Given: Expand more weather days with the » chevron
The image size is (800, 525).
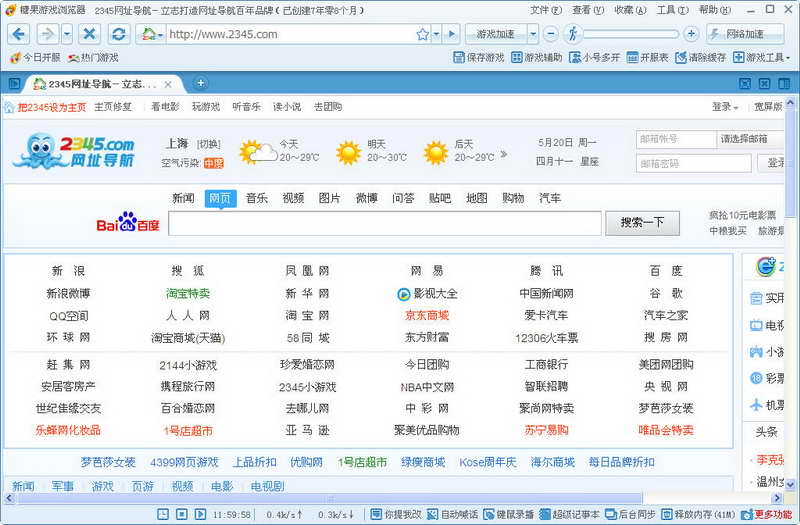Looking at the screenshot, I should (x=504, y=154).
